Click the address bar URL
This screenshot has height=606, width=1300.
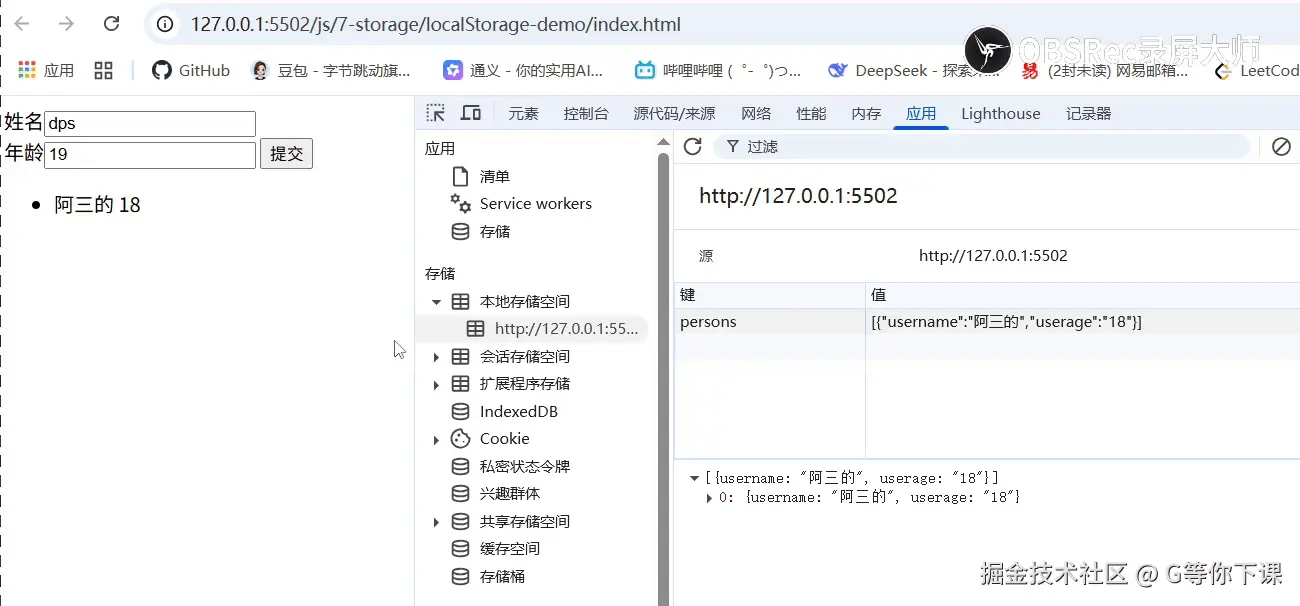coord(436,24)
